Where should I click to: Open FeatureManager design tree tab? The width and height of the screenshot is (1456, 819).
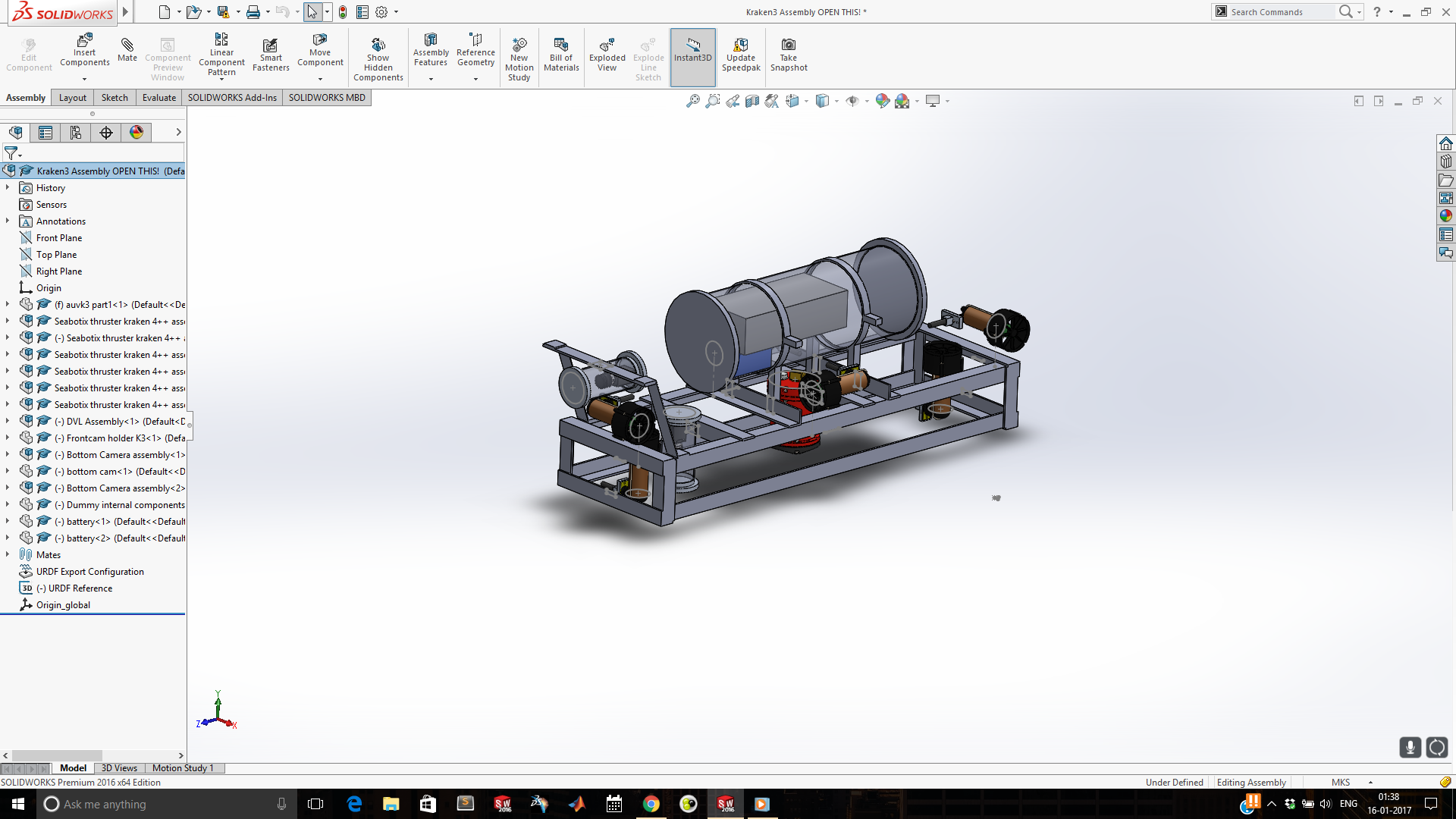click(15, 133)
